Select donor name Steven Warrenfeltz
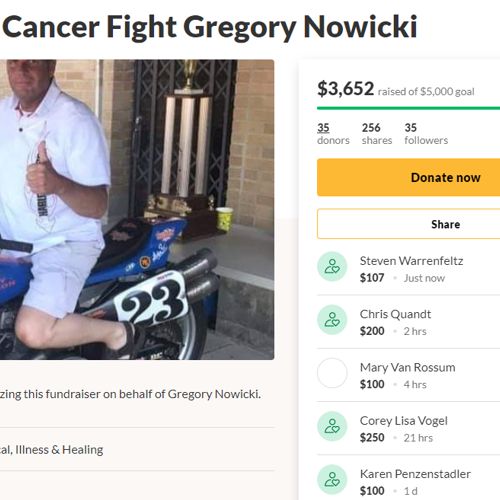Image resolution: width=500 pixels, height=500 pixels. 411,261
